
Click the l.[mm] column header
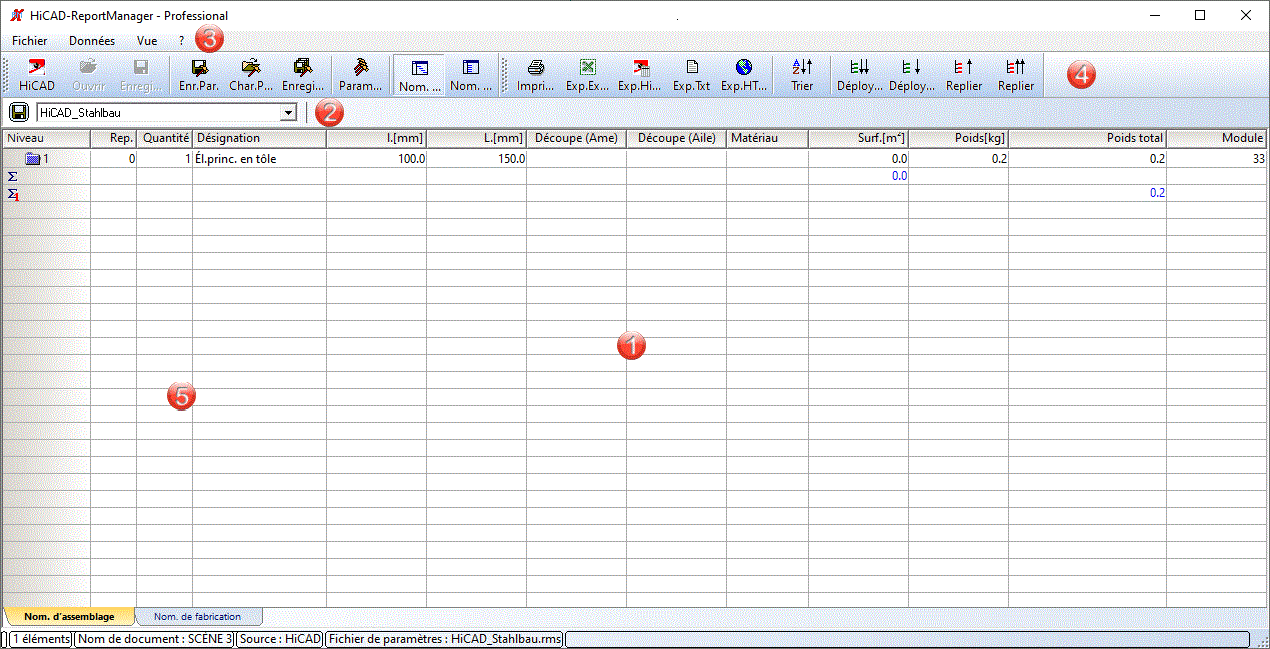coord(377,138)
